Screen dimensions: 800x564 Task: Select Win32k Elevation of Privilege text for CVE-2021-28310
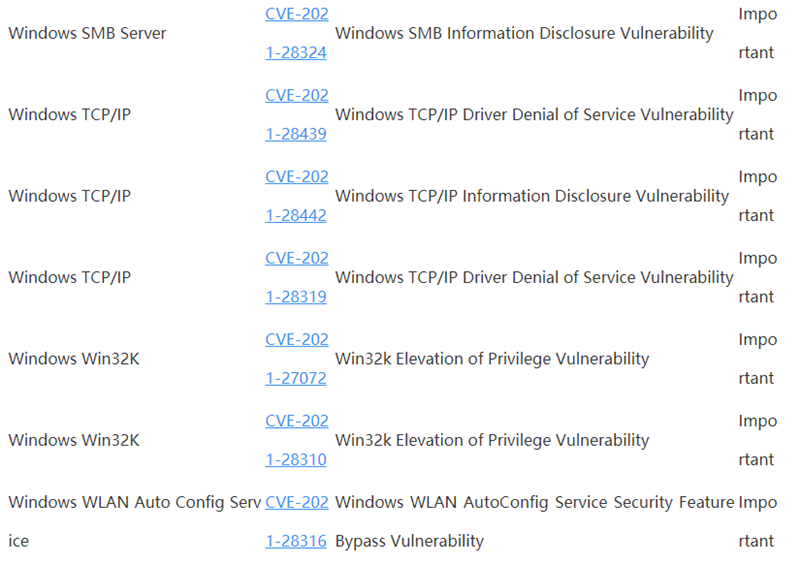pos(492,440)
